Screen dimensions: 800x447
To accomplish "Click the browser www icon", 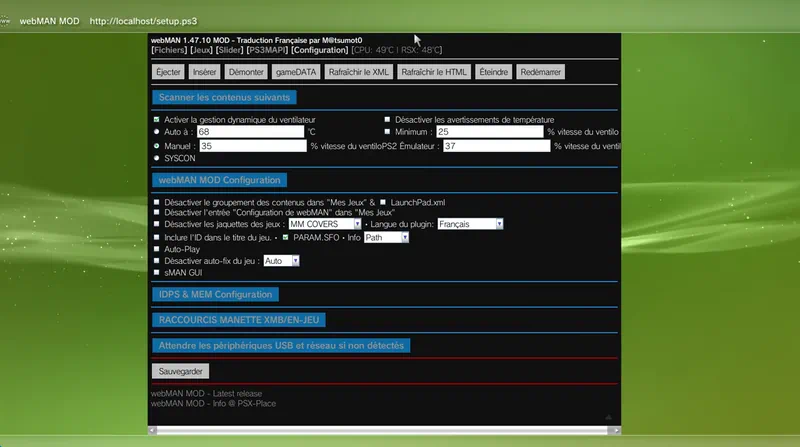I will [5, 21].
